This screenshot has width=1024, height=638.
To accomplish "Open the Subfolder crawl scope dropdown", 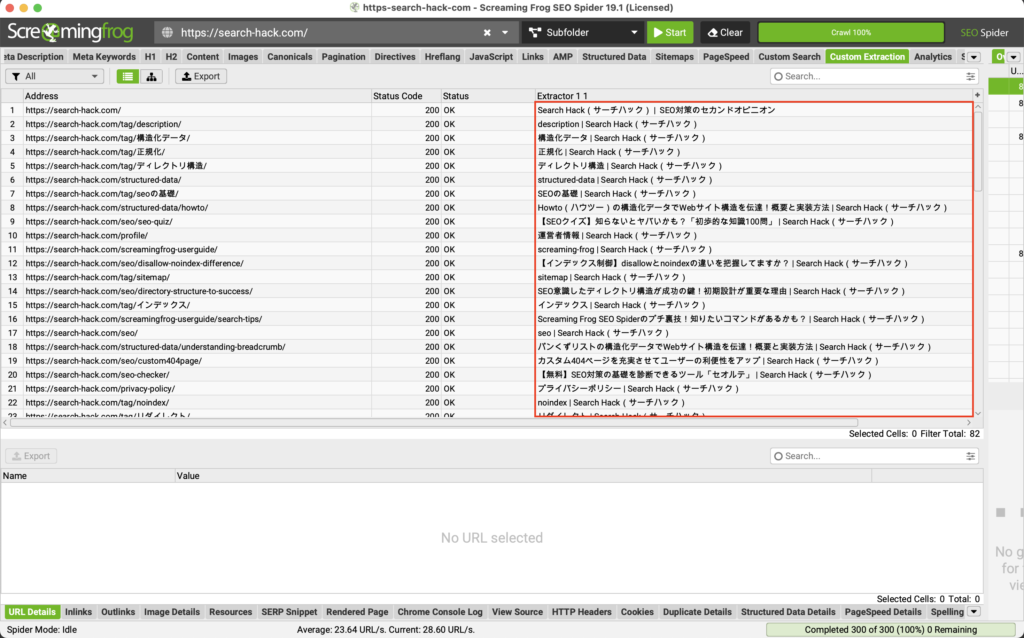I will click(x=583, y=33).
